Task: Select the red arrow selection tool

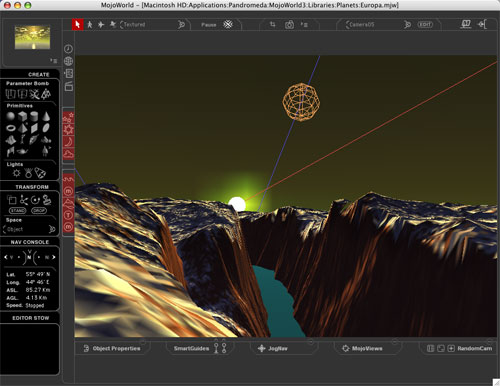Action: tap(78, 24)
